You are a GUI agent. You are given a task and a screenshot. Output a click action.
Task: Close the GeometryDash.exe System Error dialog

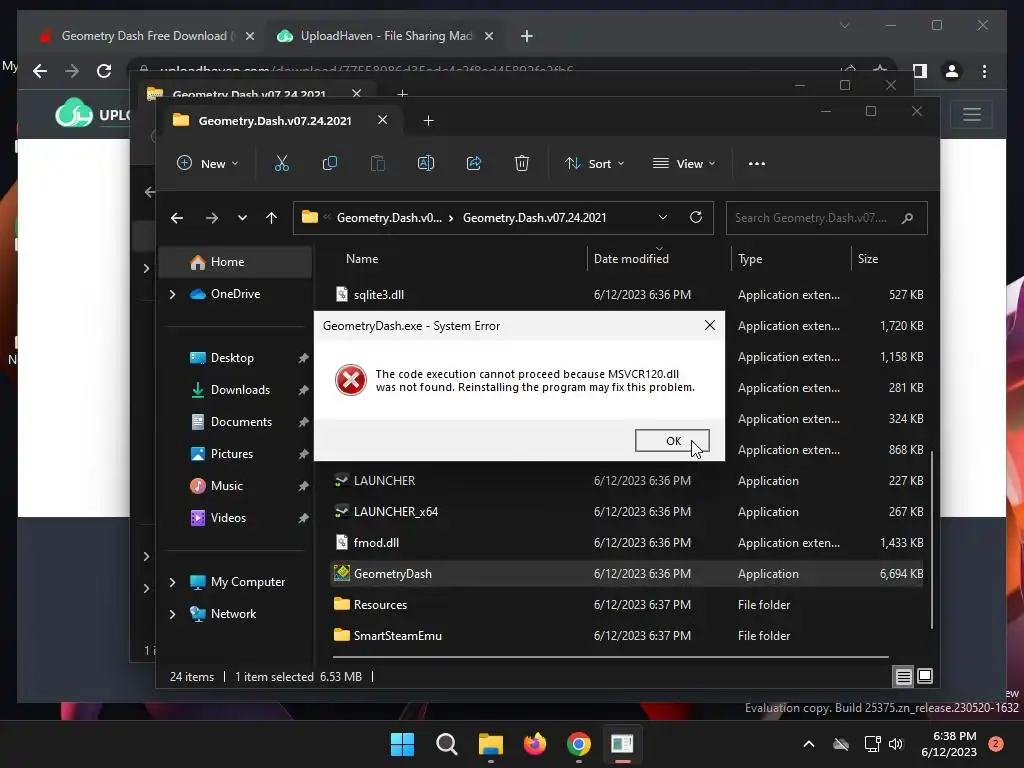pos(710,325)
